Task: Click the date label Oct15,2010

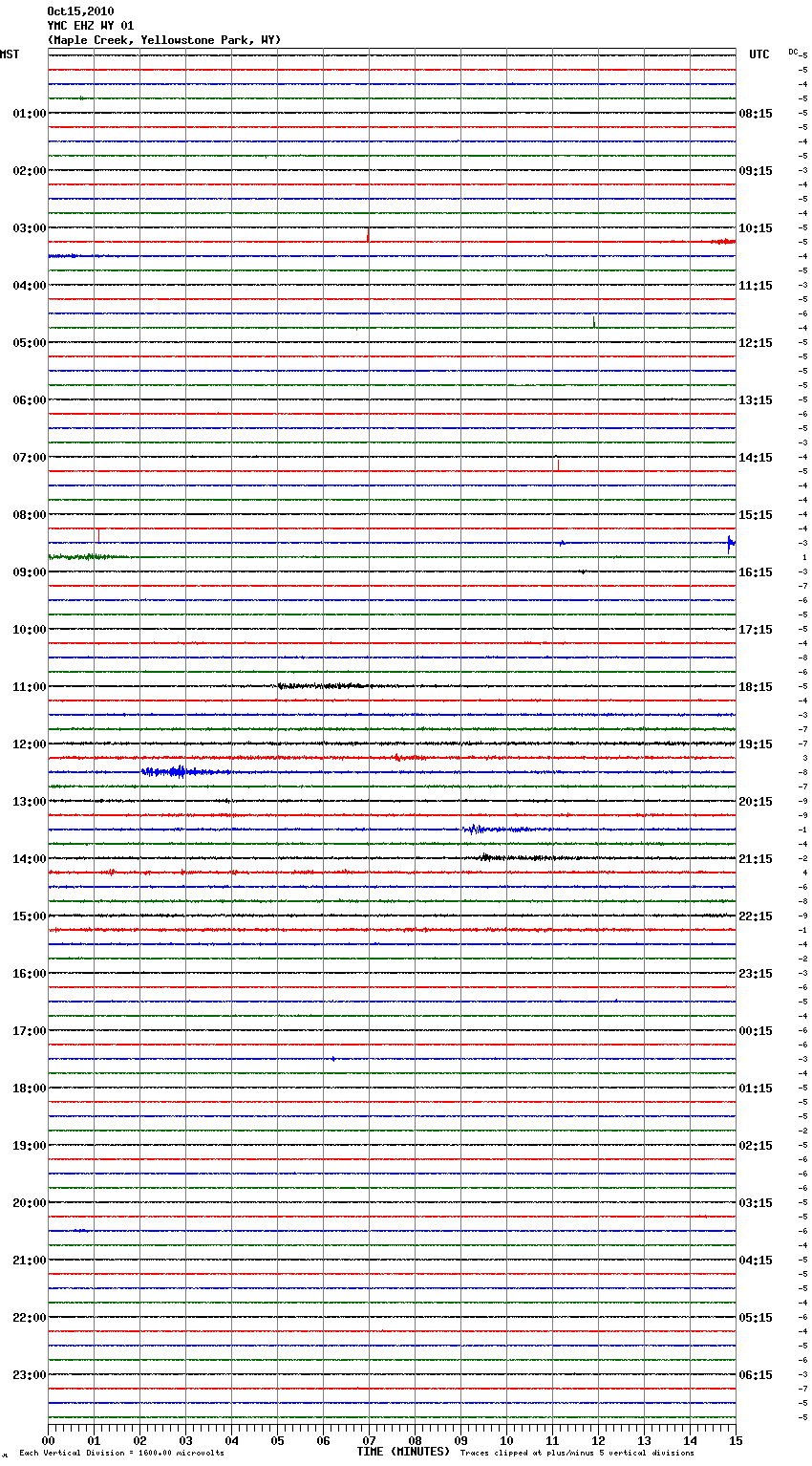Action: pos(80,11)
